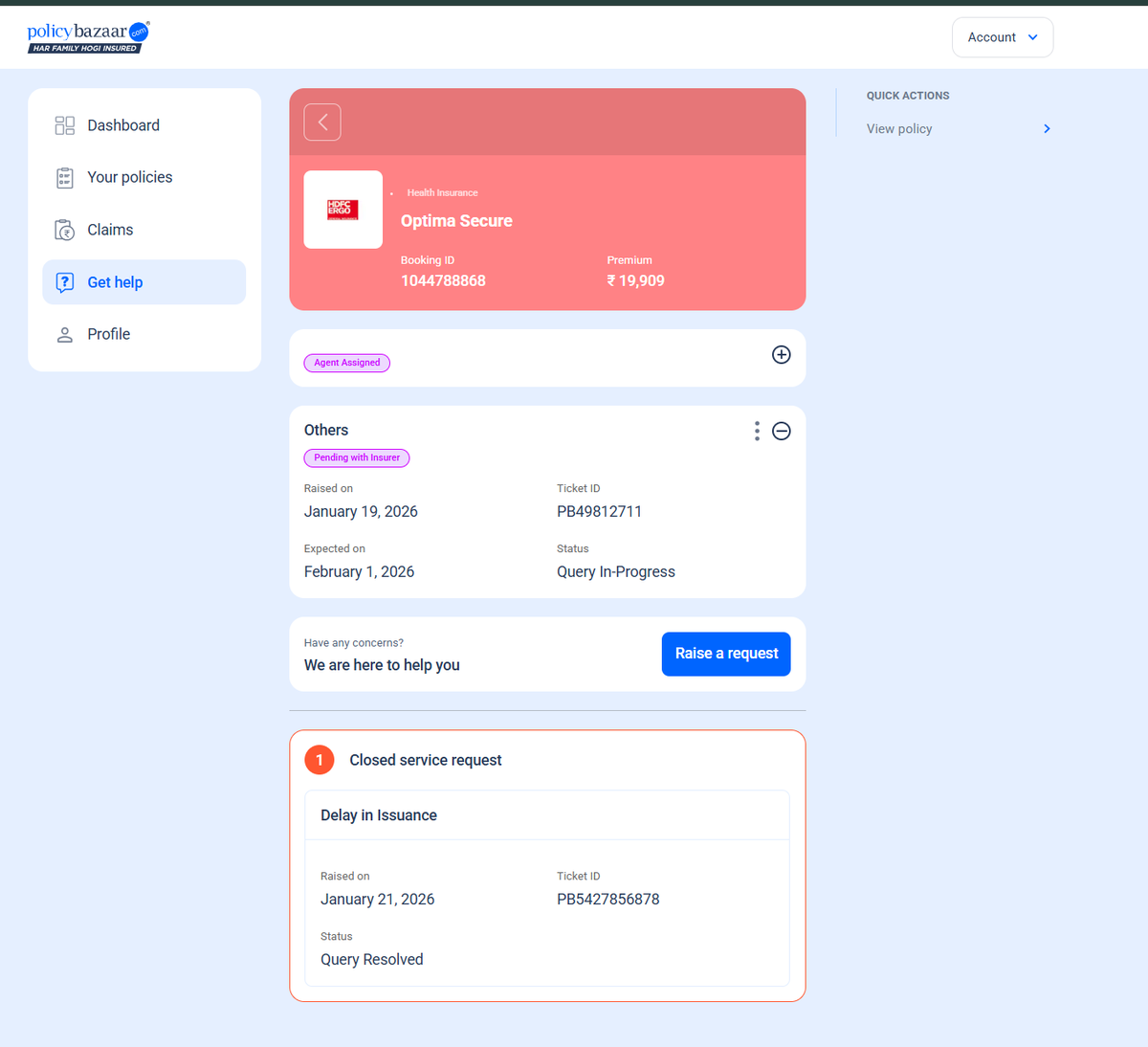Click the Others request title
This screenshot has width=1148, height=1047.
pos(326,430)
